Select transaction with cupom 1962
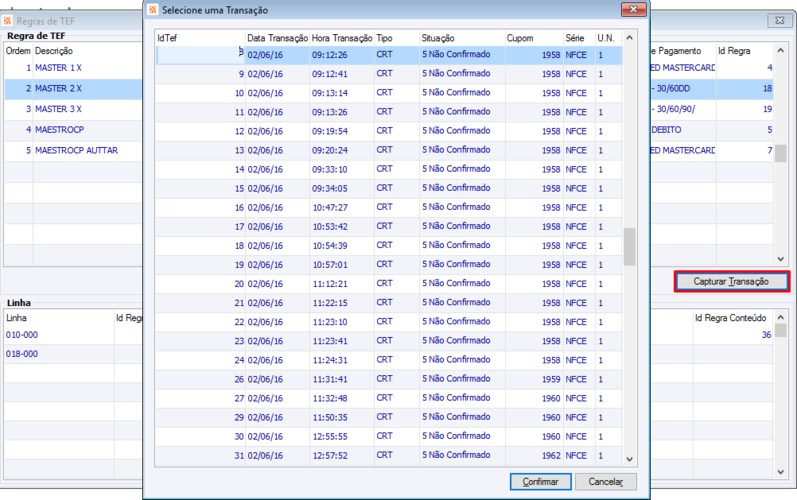The width and height of the screenshot is (797, 500). pos(389,455)
